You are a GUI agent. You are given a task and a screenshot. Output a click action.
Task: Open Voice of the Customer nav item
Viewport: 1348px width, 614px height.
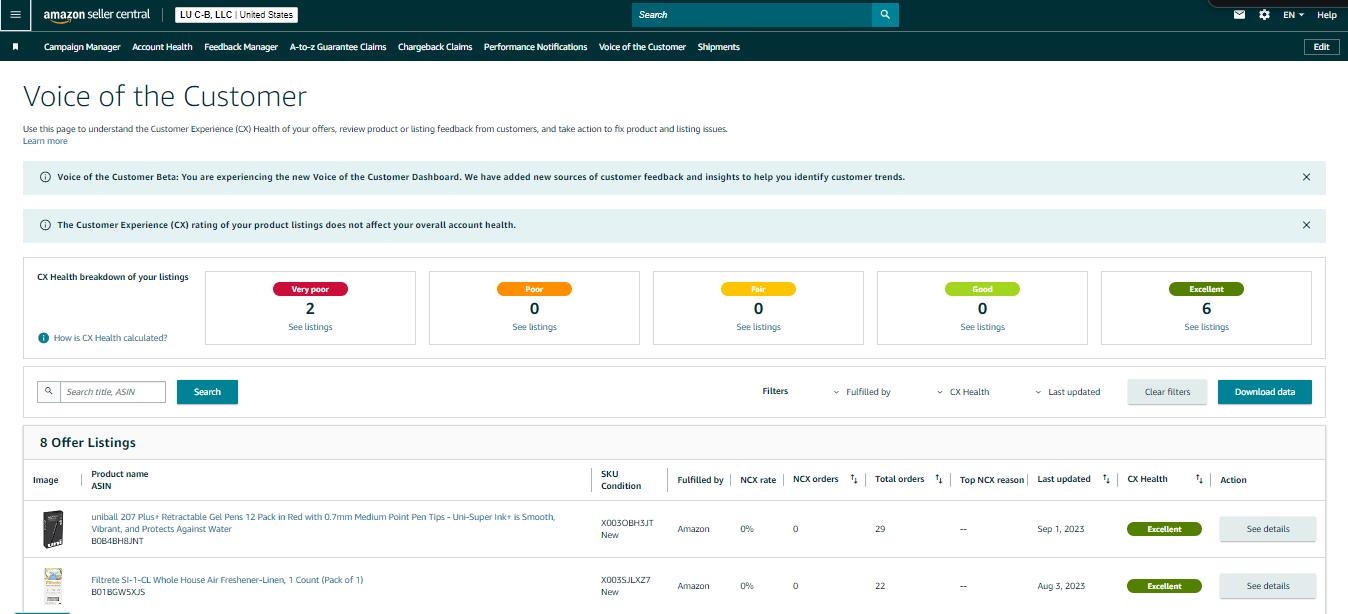point(642,47)
